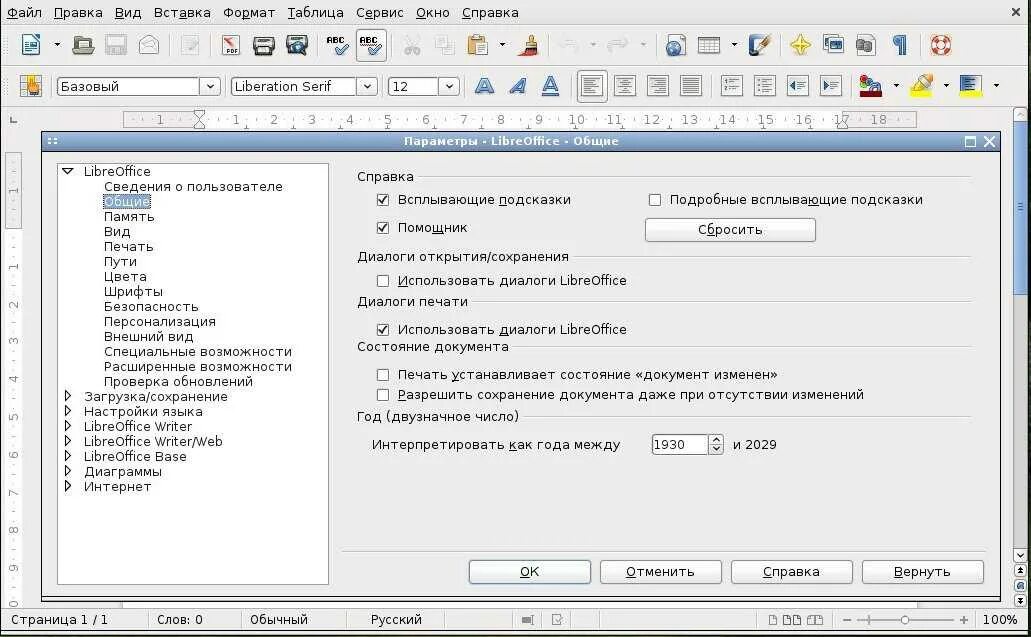Apply bold with the A icon
The width and height of the screenshot is (1031, 637).
click(x=485, y=86)
